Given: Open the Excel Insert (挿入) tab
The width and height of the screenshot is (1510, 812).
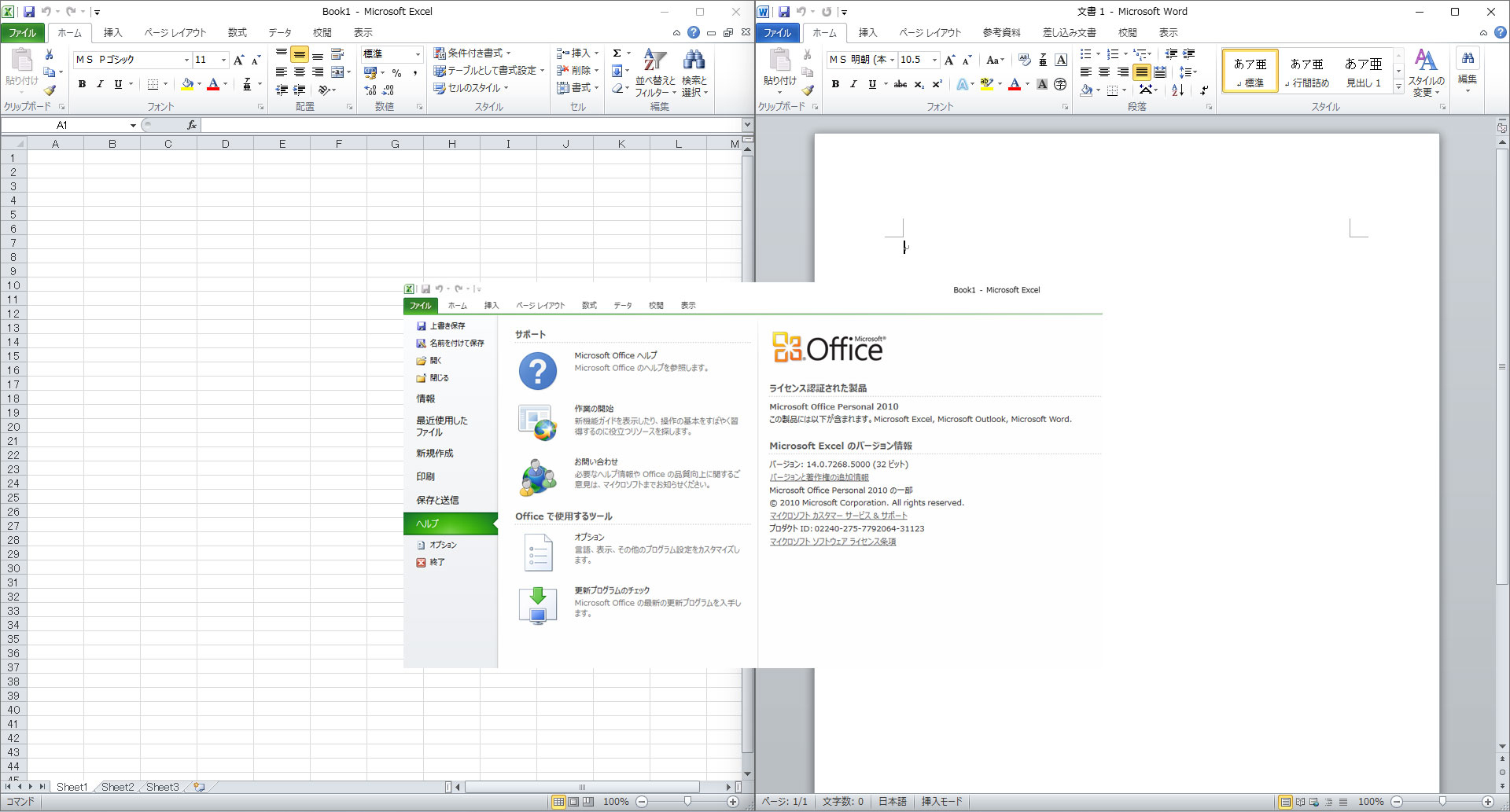Looking at the screenshot, I should point(113,32).
